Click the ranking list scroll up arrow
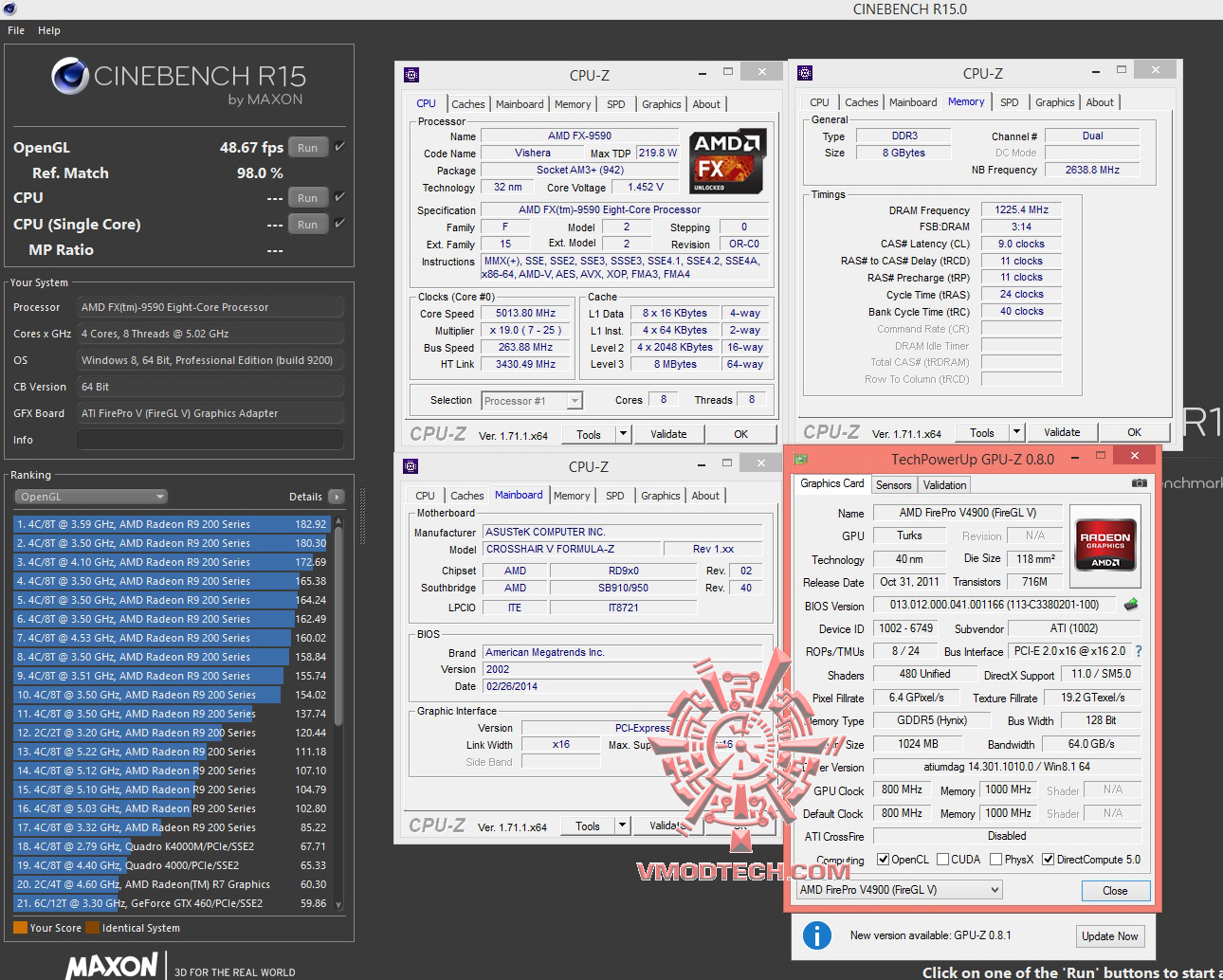 pyautogui.click(x=338, y=522)
